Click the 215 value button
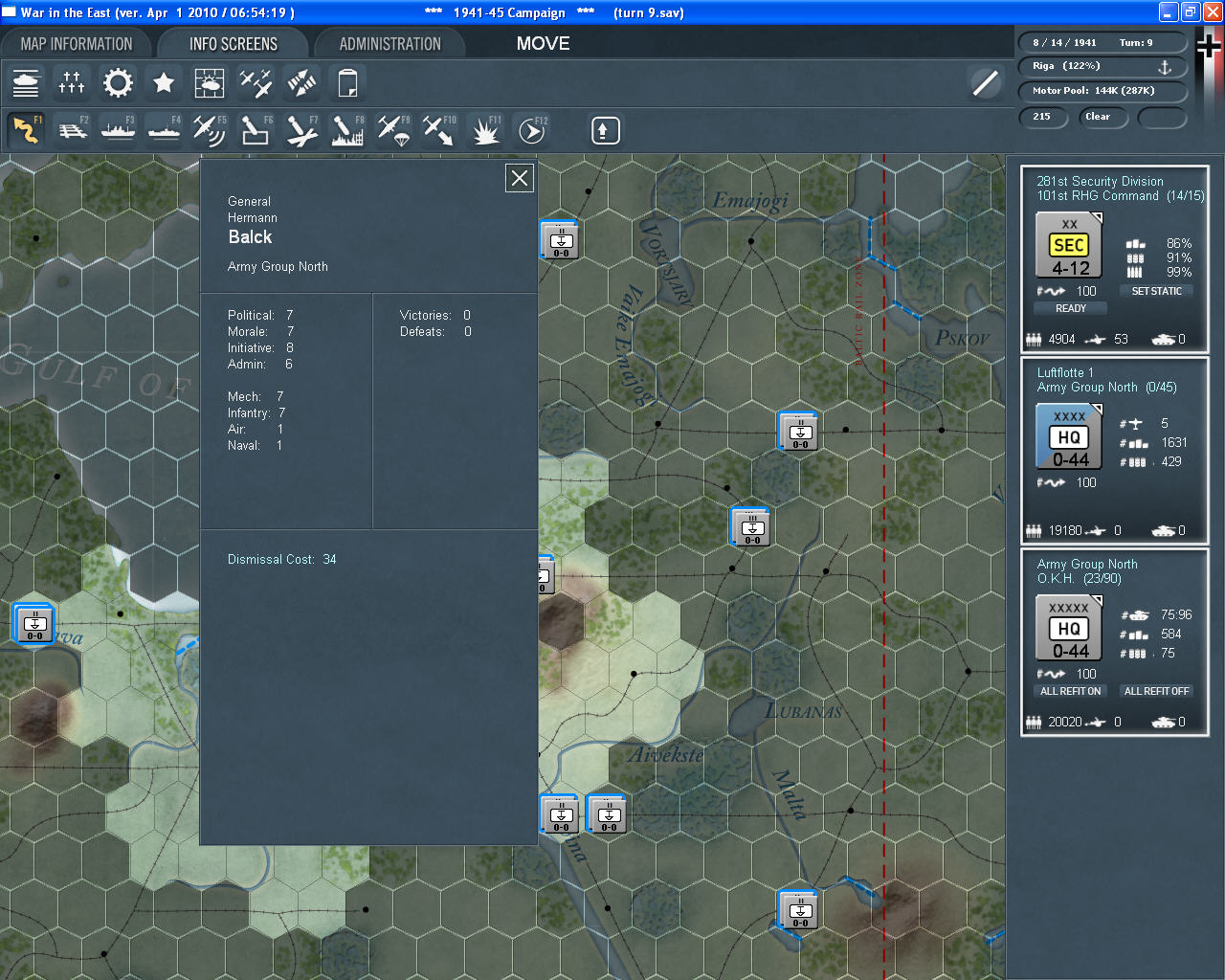The image size is (1225, 980). click(1045, 117)
